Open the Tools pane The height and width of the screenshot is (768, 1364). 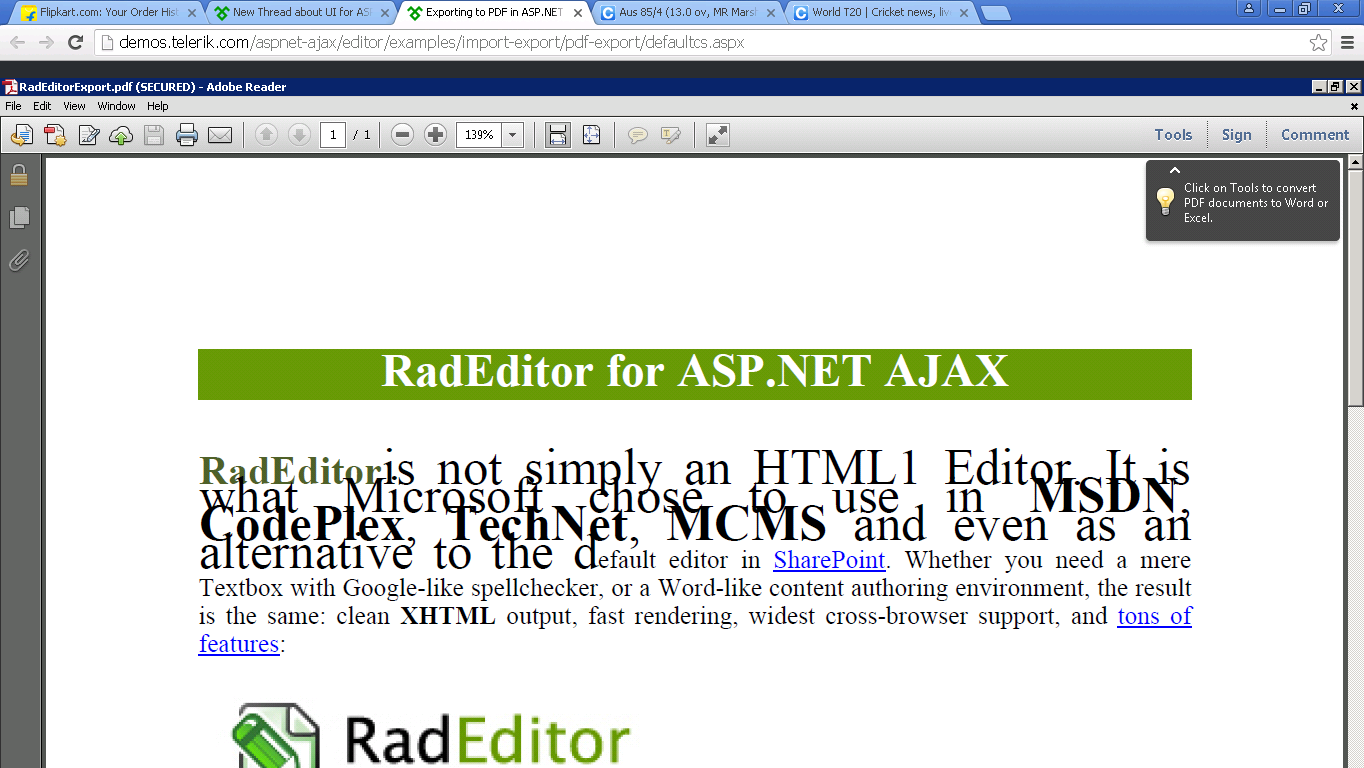click(x=1173, y=135)
